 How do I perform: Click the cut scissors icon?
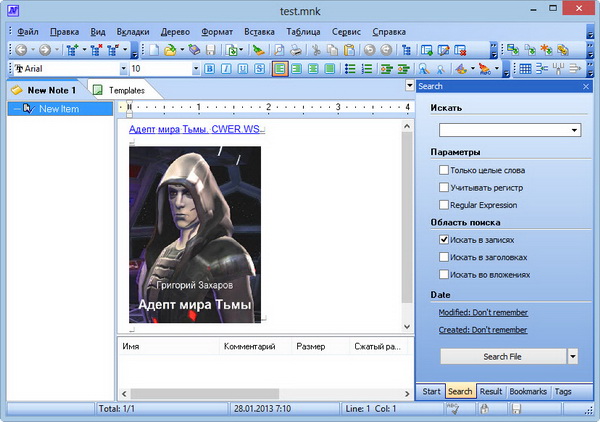(x=316, y=48)
